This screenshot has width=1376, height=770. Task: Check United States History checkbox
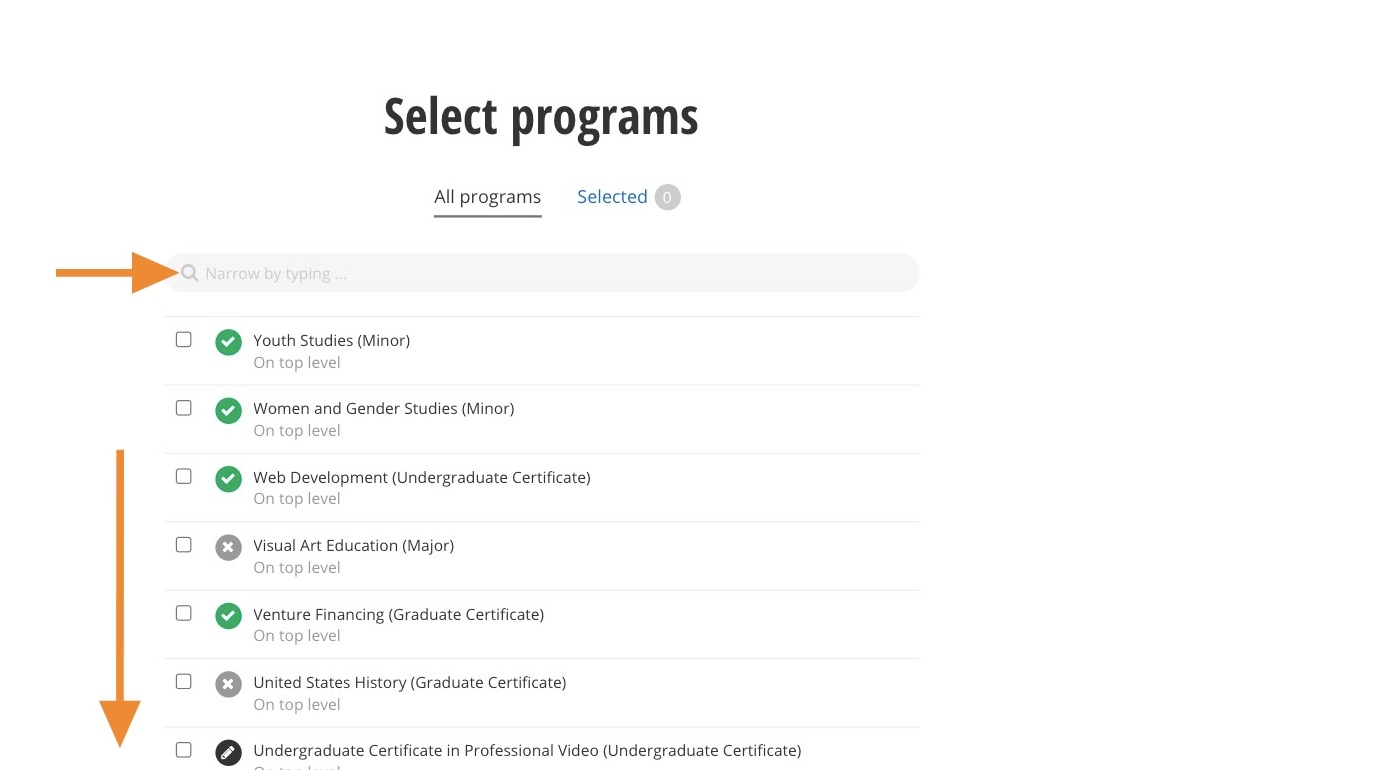pos(184,681)
